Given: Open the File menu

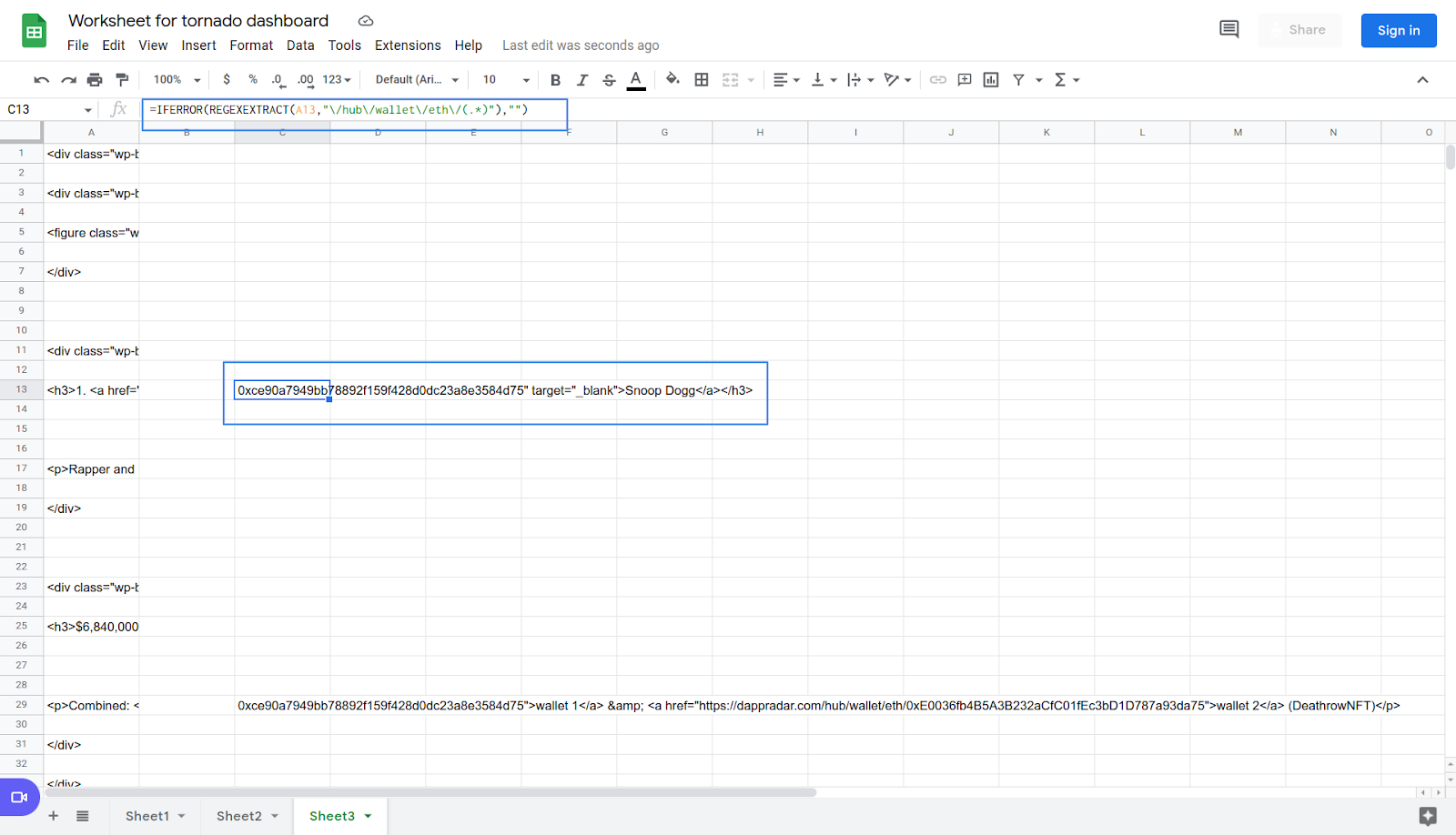Looking at the screenshot, I should 78,45.
